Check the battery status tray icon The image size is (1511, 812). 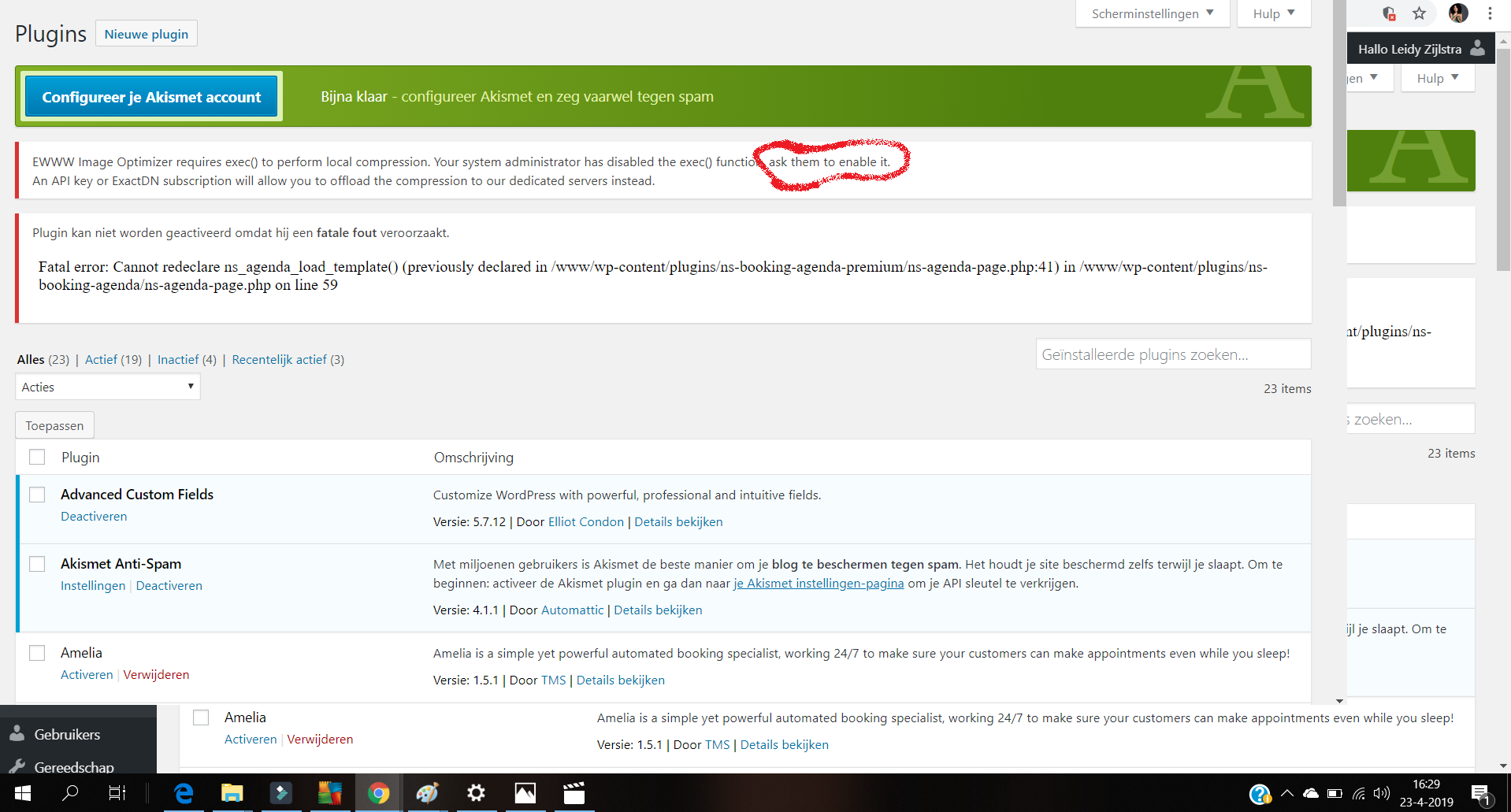coord(1335,793)
